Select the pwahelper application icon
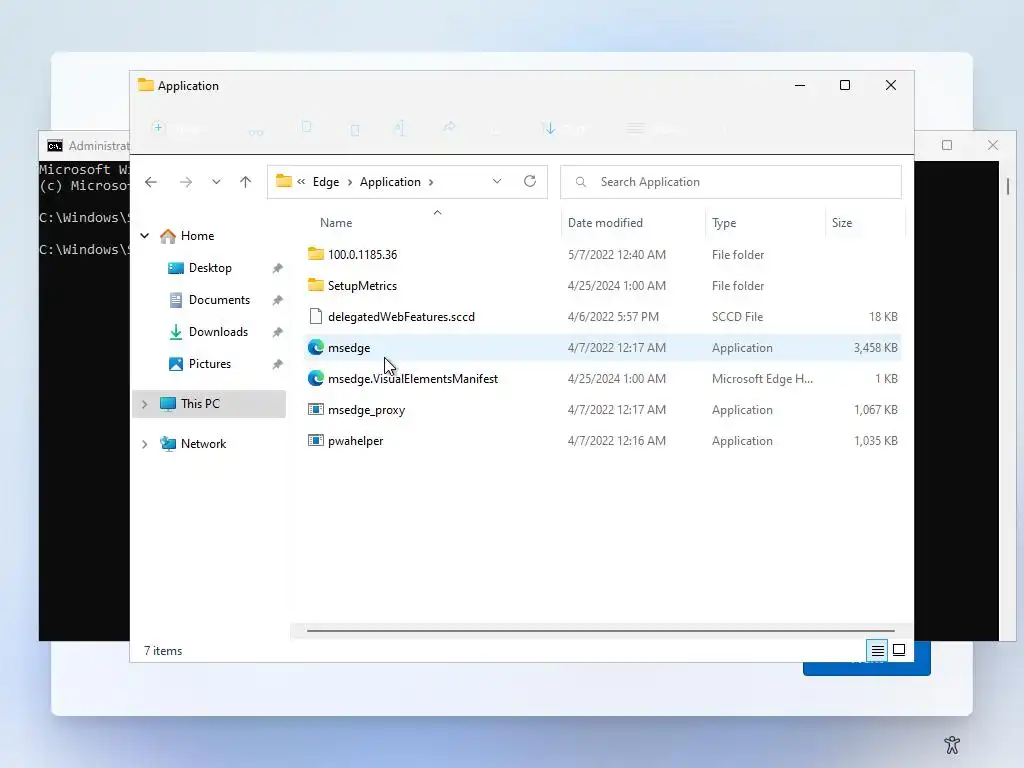1024x768 pixels. pyautogui.click(x=316, y=441)
